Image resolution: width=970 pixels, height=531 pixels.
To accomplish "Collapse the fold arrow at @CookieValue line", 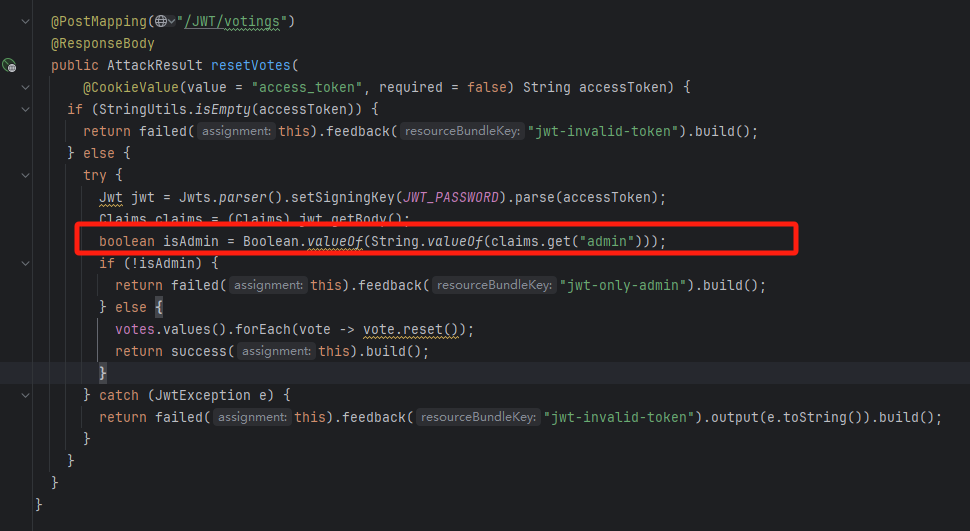I will pyautogui.click(x=25, y=87).
